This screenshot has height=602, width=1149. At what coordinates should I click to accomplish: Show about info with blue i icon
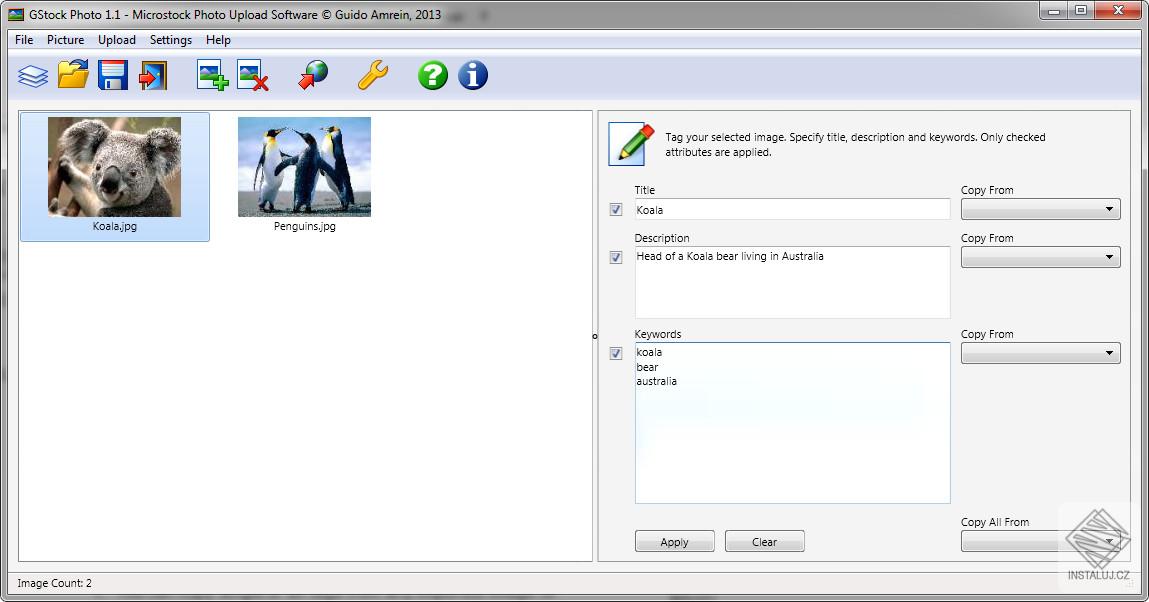pos(473,75)
